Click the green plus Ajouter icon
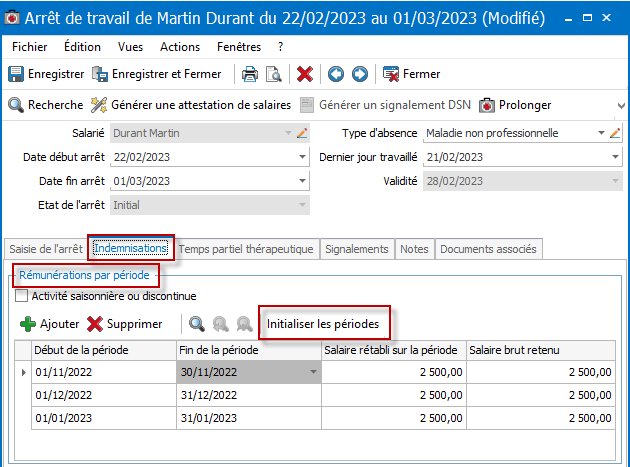Image resolution: width=630 pixels, height=467 pixels. tap(28, 324)
